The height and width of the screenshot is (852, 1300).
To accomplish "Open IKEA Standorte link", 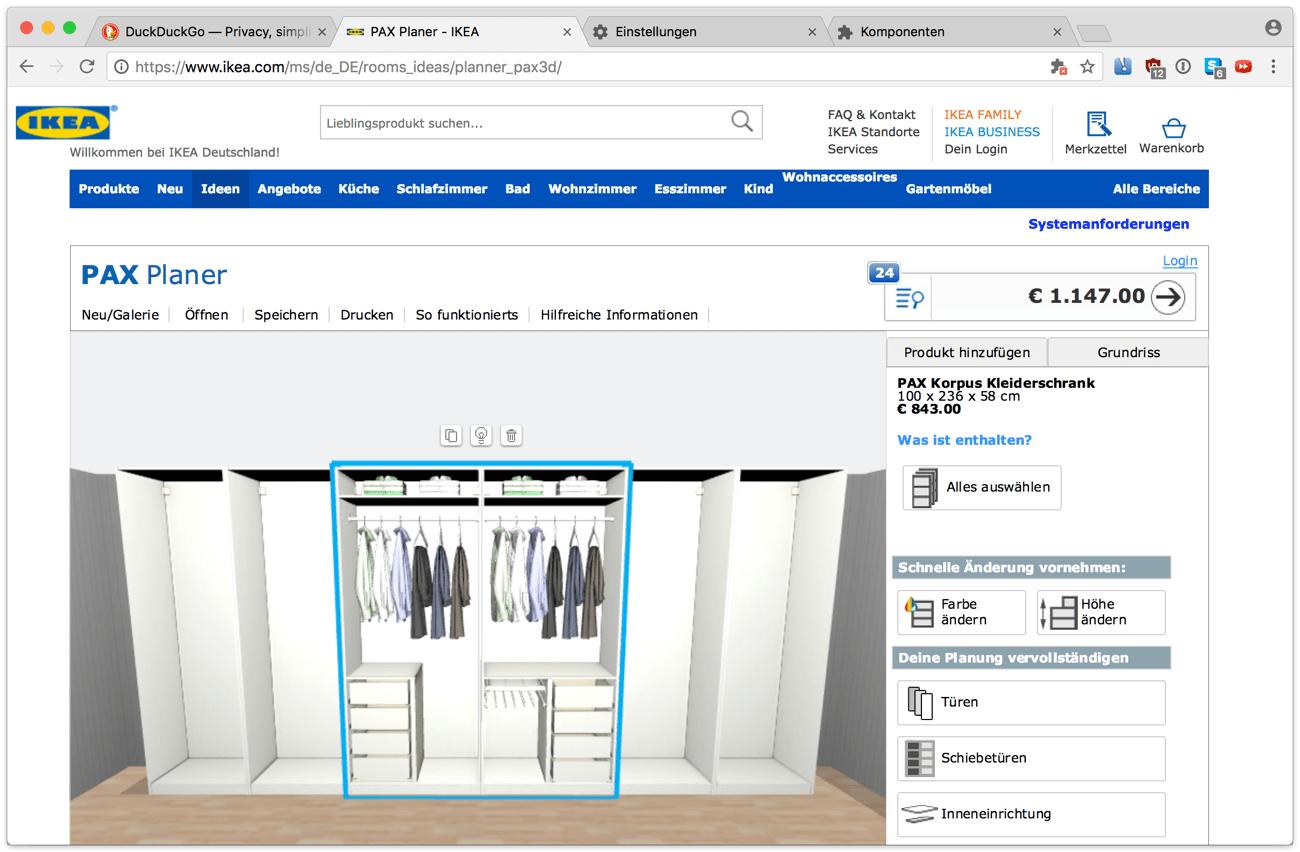I will click(873, 132).
